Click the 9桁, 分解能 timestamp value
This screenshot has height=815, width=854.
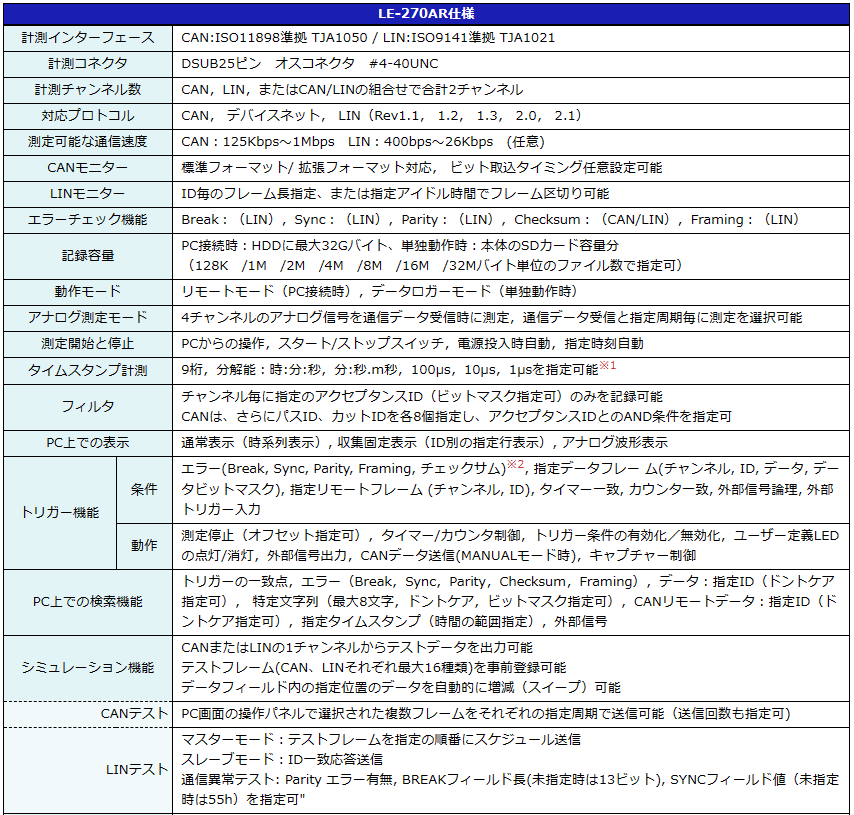[x=390, y=370]
